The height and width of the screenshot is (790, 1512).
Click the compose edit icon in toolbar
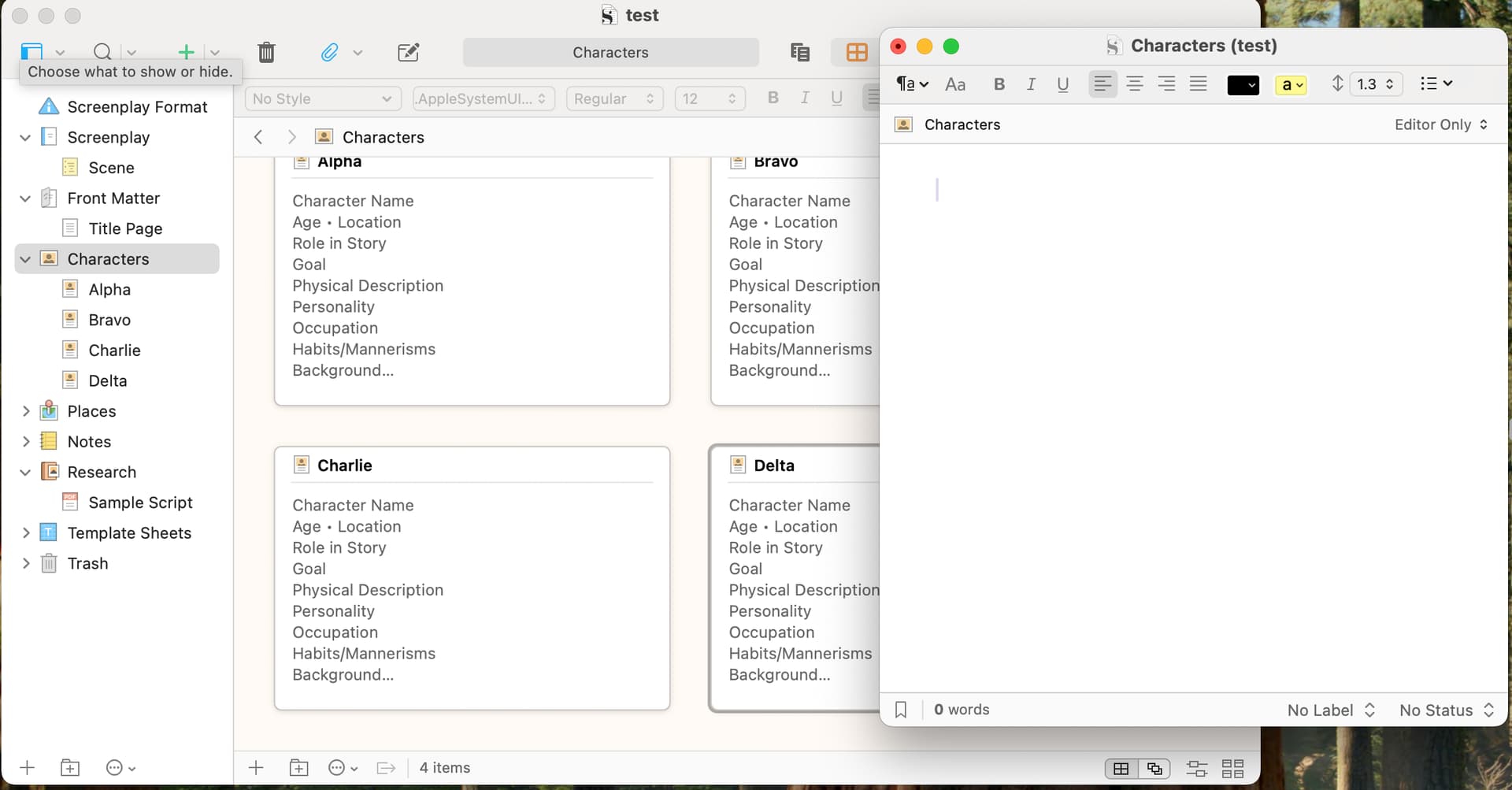click(x=408, y=53)
